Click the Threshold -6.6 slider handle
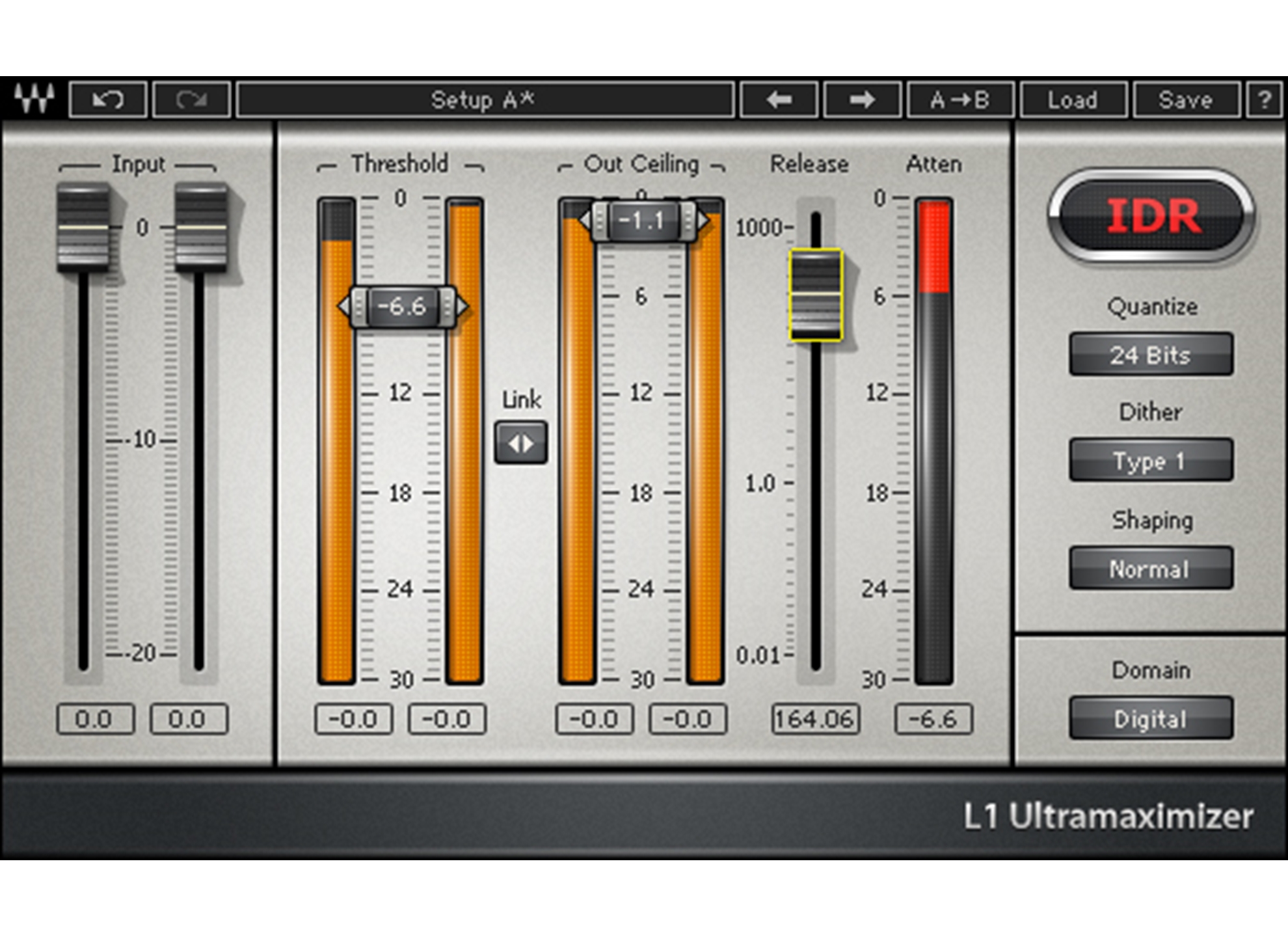Screen dimensions: 1288x937 [402, 306]
